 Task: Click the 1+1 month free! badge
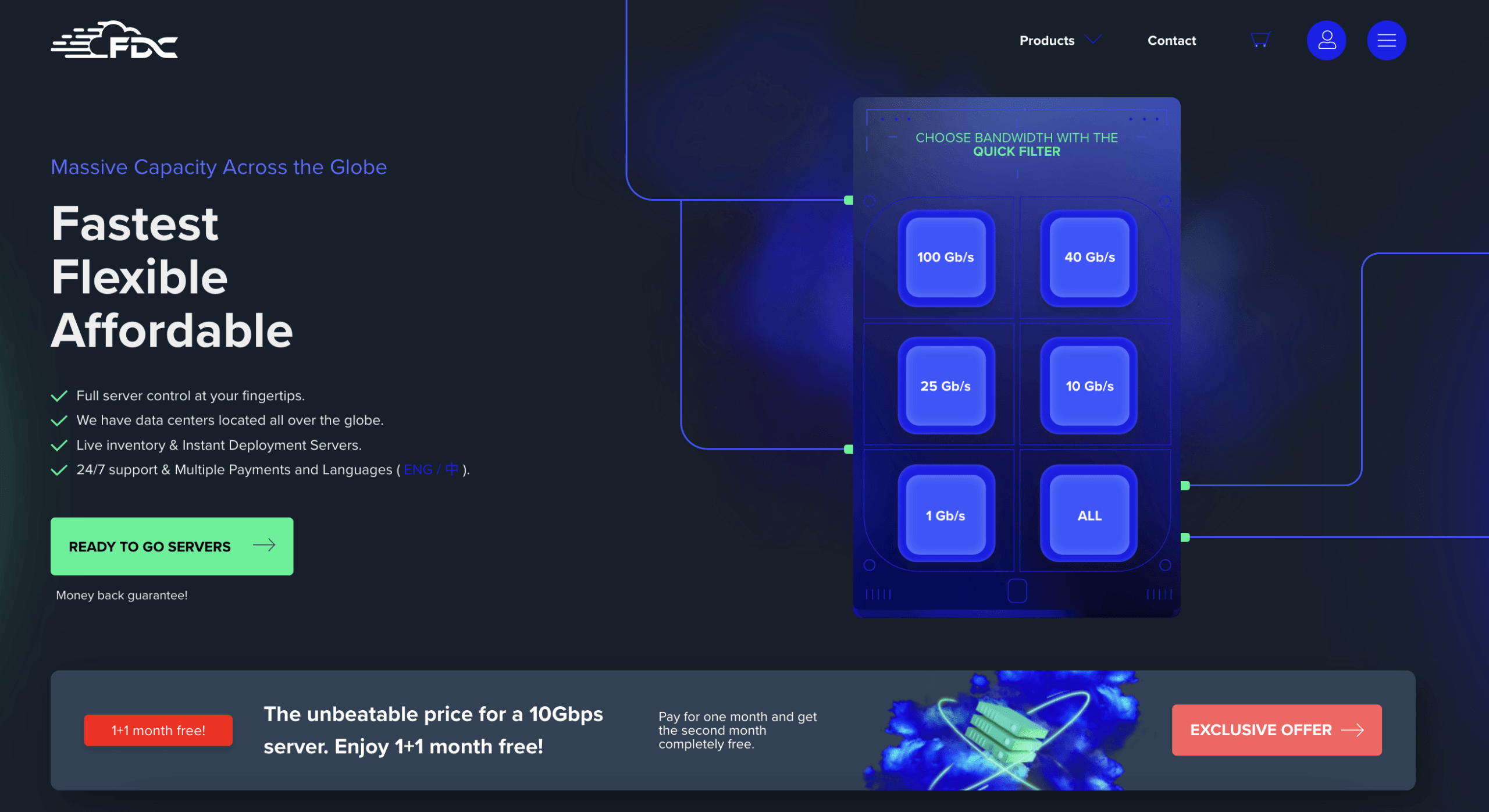tap(158, 731)
